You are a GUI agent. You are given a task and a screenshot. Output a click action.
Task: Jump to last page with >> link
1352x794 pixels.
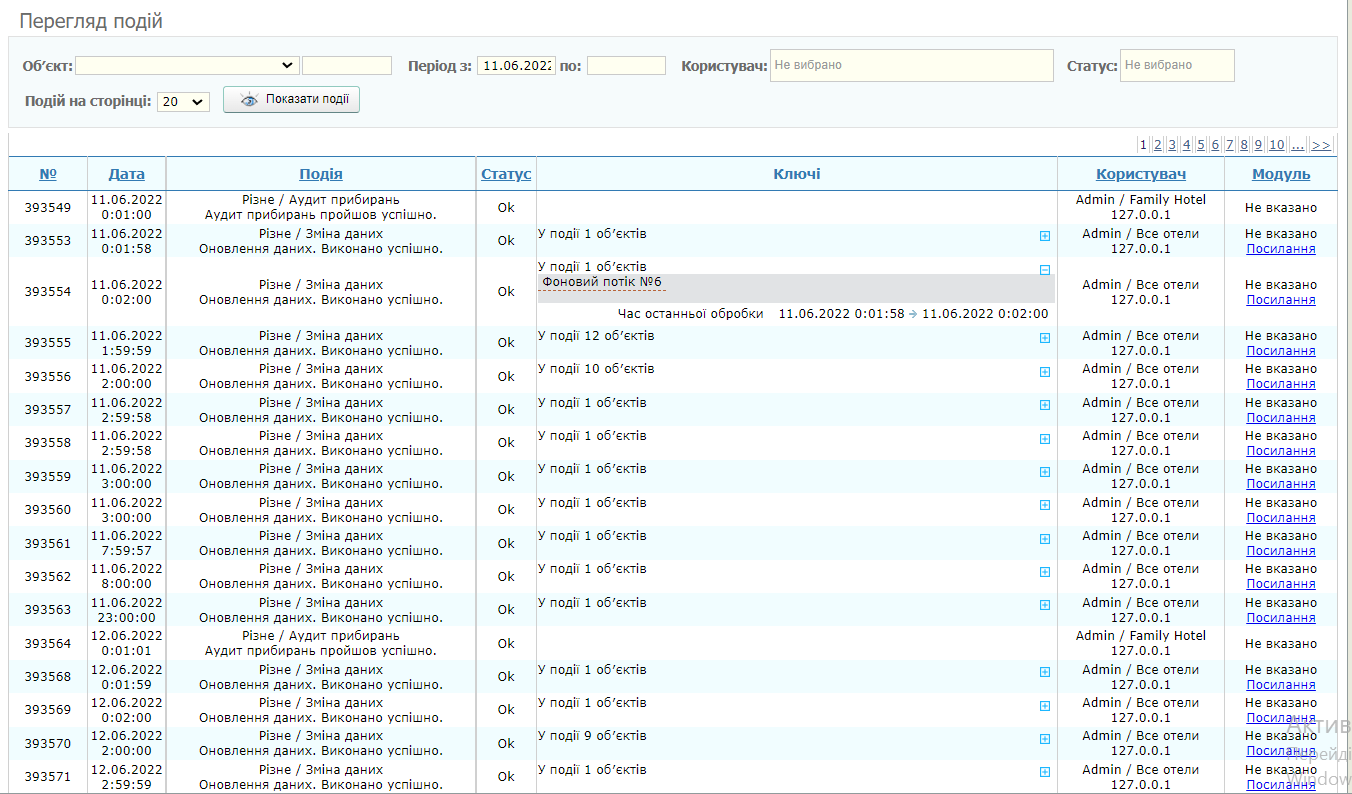[x=1321, y=145]
